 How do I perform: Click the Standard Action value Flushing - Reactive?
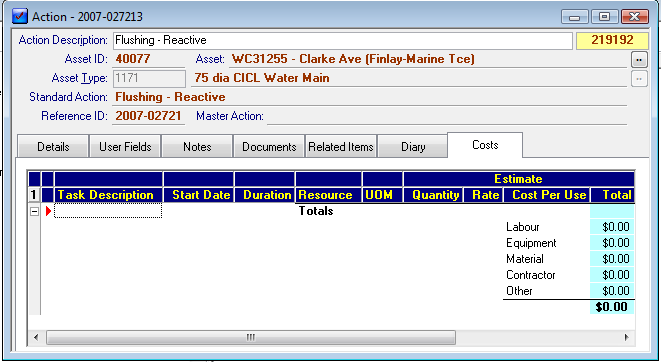170,97
